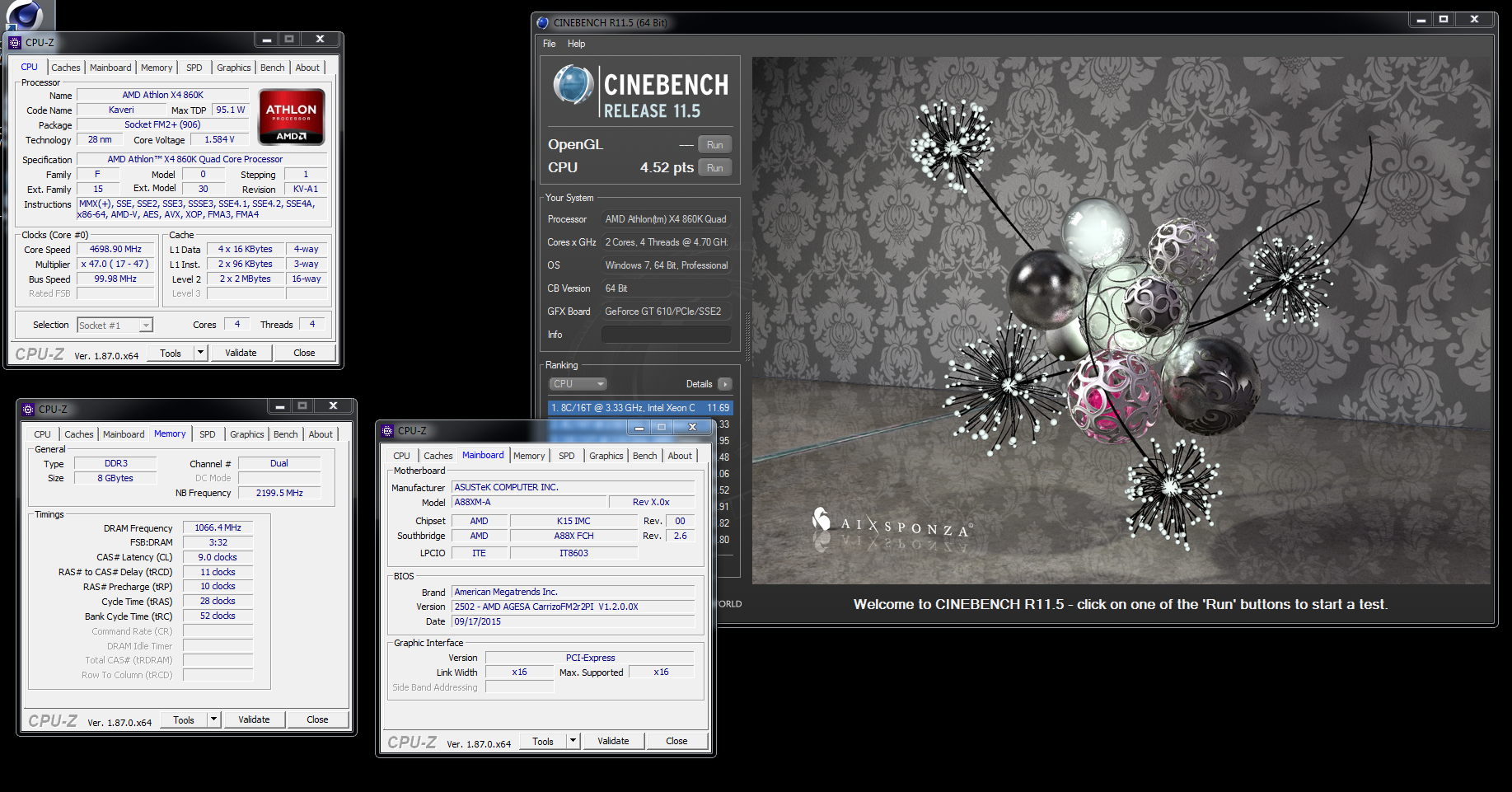Minimize the top CPU-Z window

coord(266,39)
